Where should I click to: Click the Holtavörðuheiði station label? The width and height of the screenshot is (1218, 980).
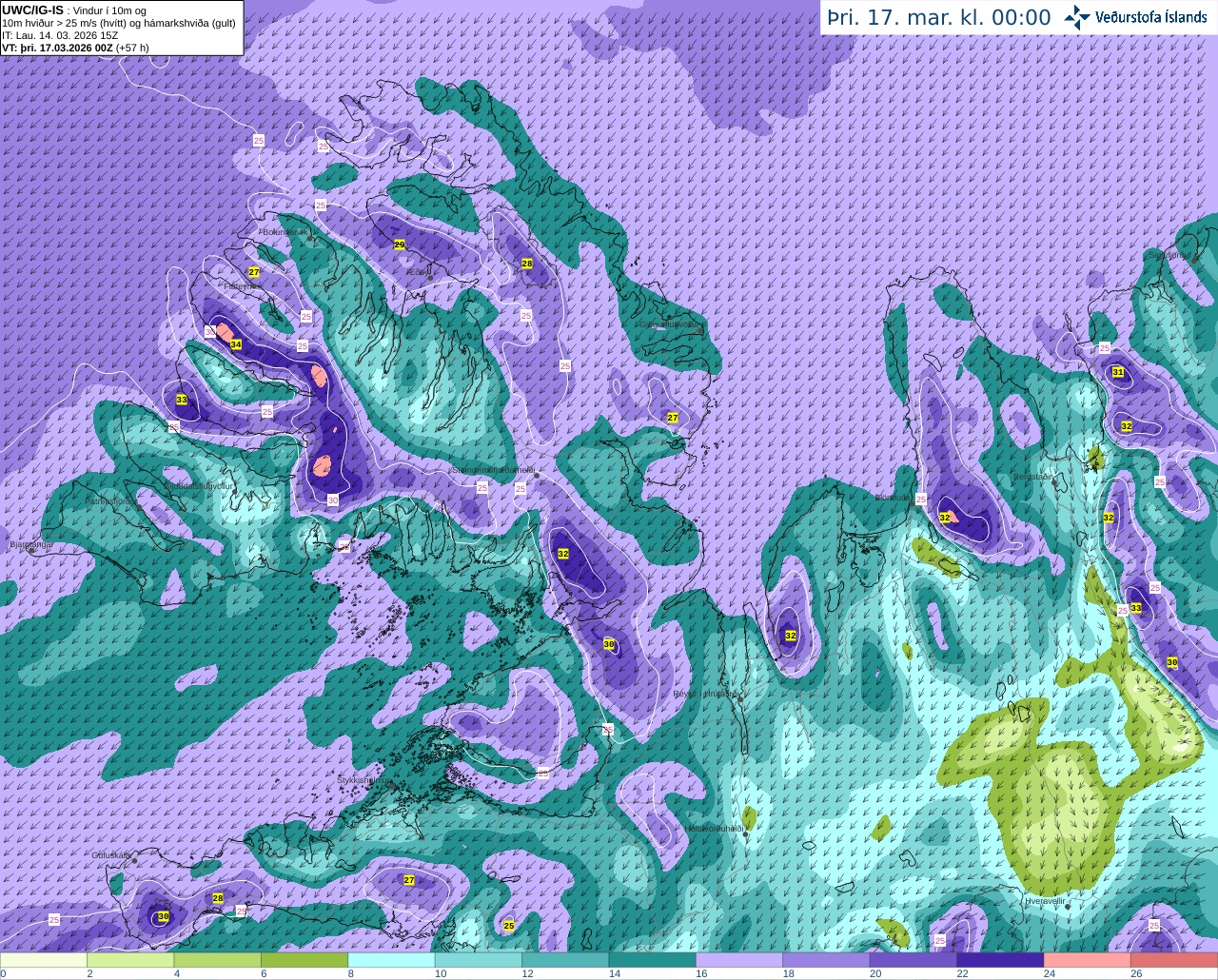[714, 829]
